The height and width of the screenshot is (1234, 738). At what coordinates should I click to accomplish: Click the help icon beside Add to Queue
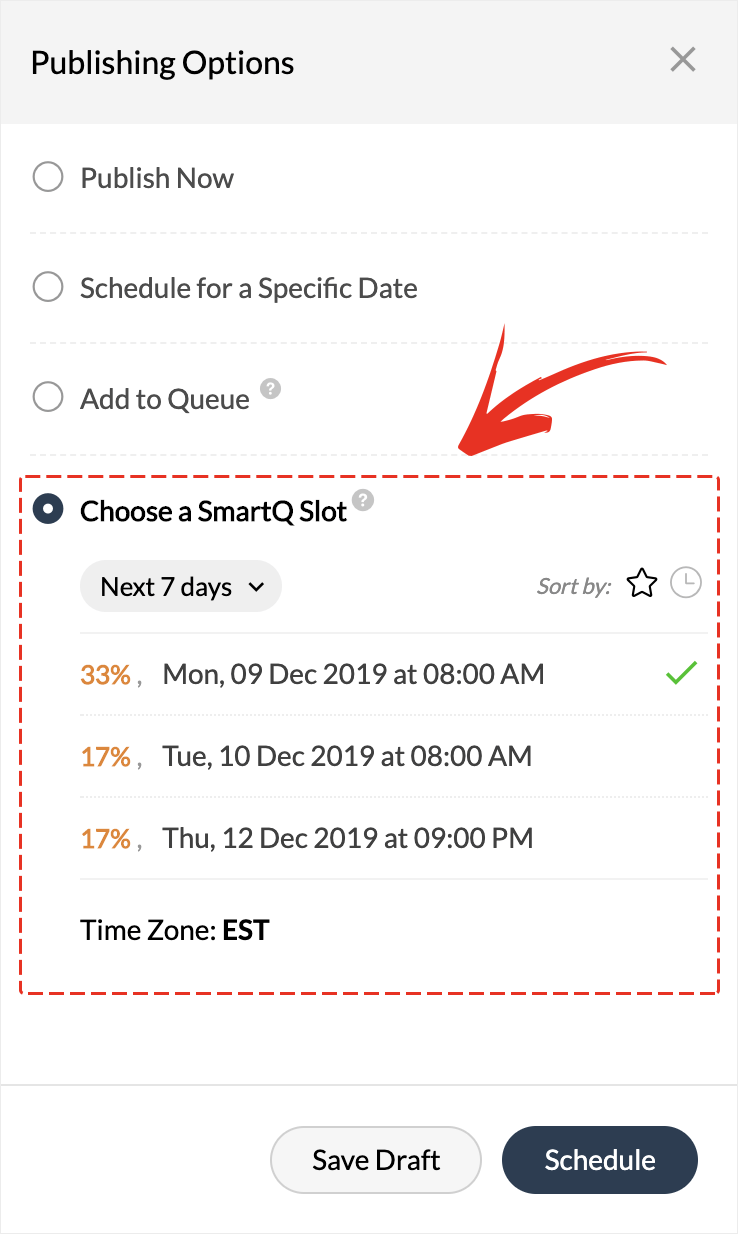[x=270, y=388]
